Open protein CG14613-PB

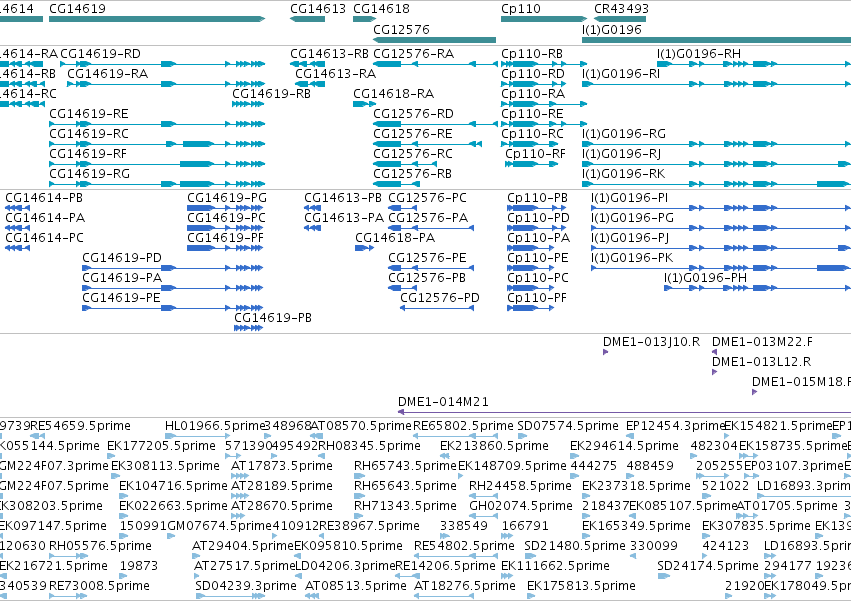tap(313, 208)
